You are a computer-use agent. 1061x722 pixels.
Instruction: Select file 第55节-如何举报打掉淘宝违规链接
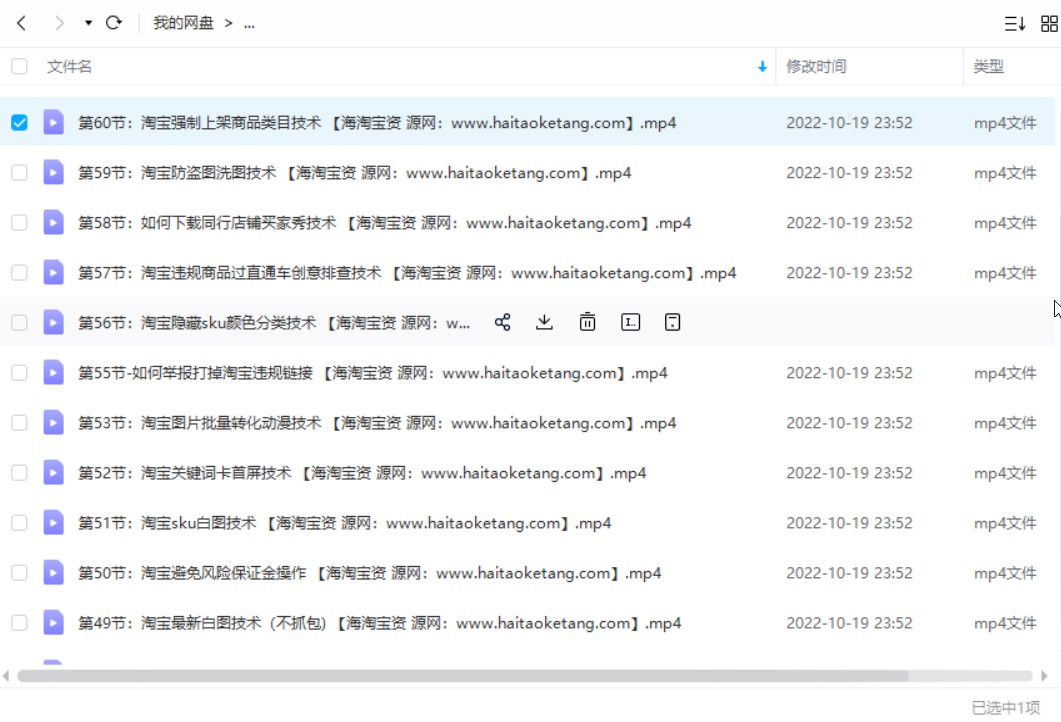tap(372, 373)
